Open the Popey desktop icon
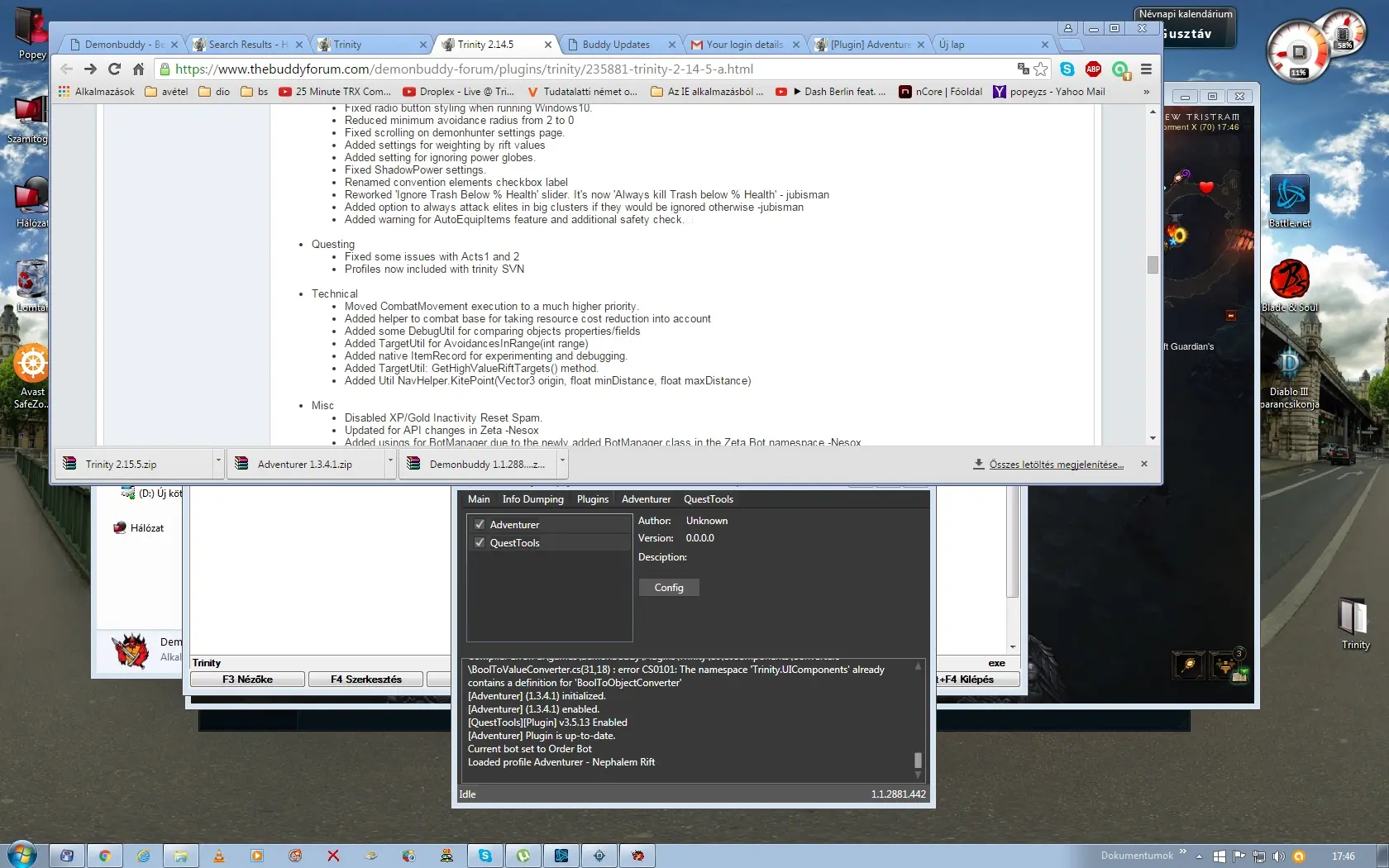 coord(31,33)
